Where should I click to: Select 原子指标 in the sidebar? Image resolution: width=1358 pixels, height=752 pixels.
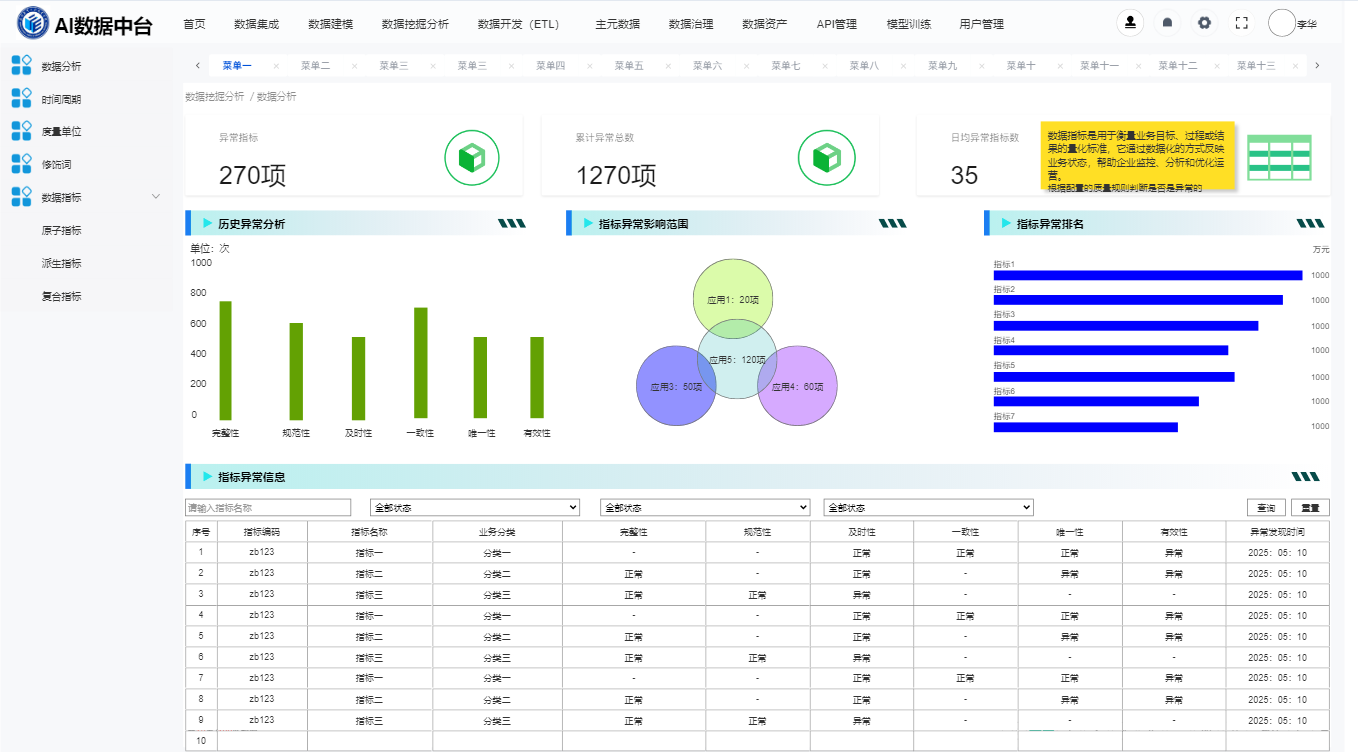point(62,230)
